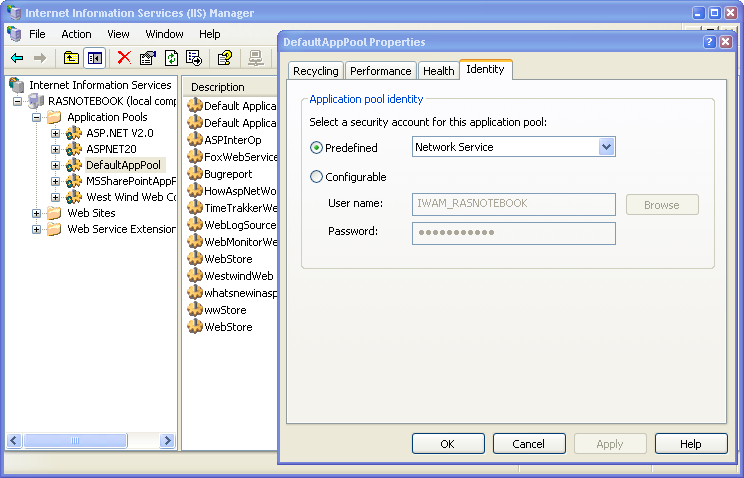Toggle the Show/Hide console tree icon
The width and height of the screenshot is (744, 478).
94,58
